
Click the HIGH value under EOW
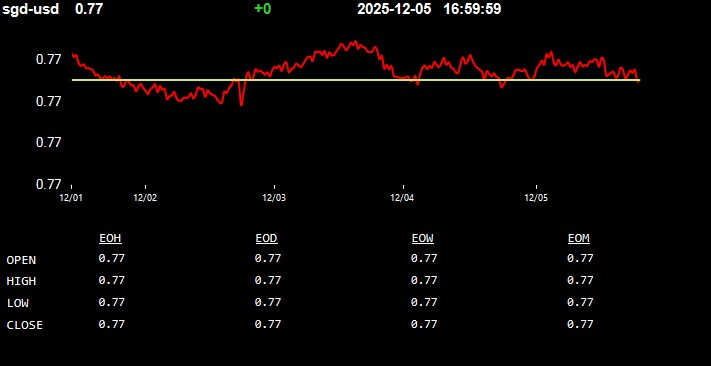[x=424, y=280]
